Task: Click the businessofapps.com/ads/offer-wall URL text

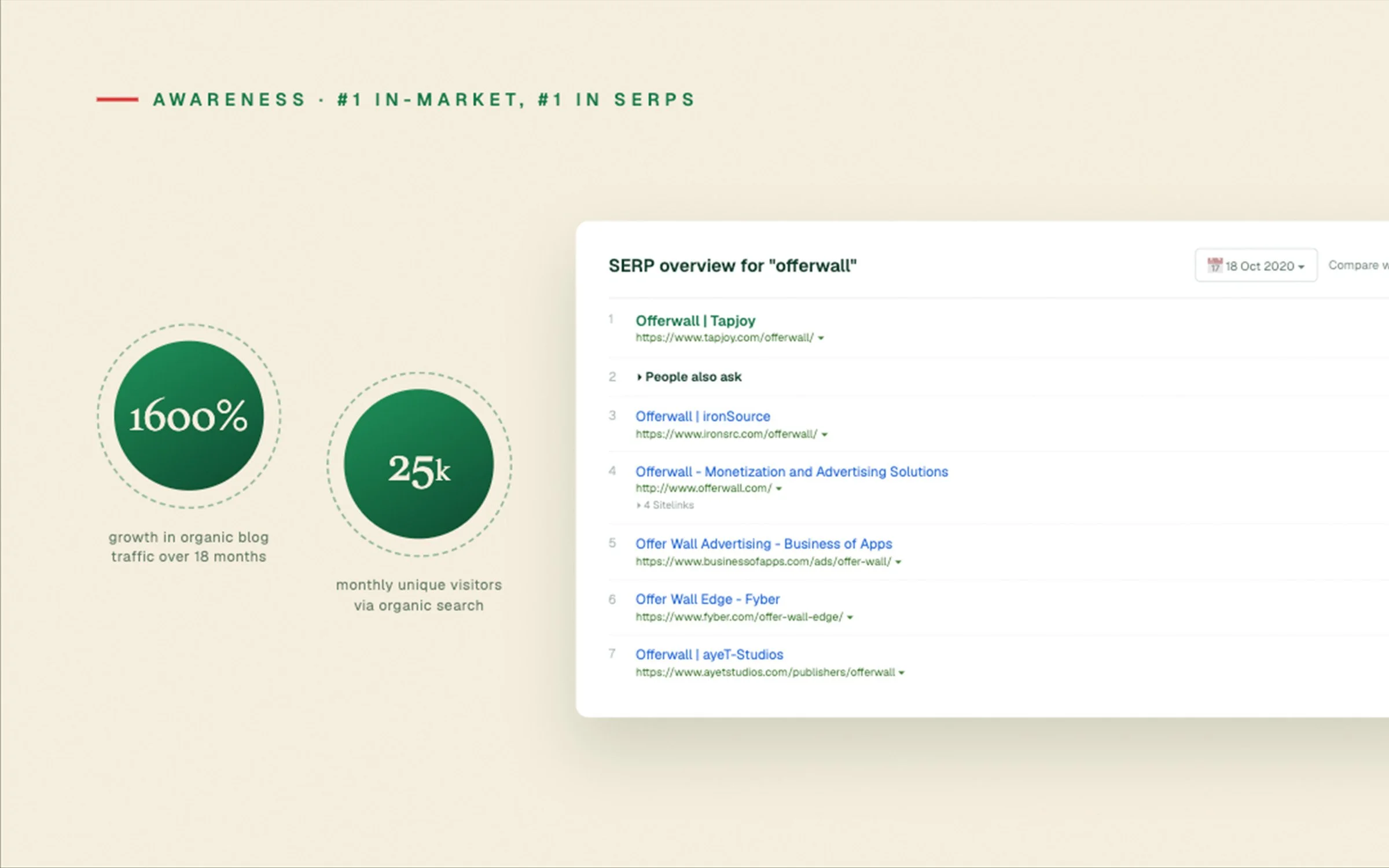Action: pos(763,561)
